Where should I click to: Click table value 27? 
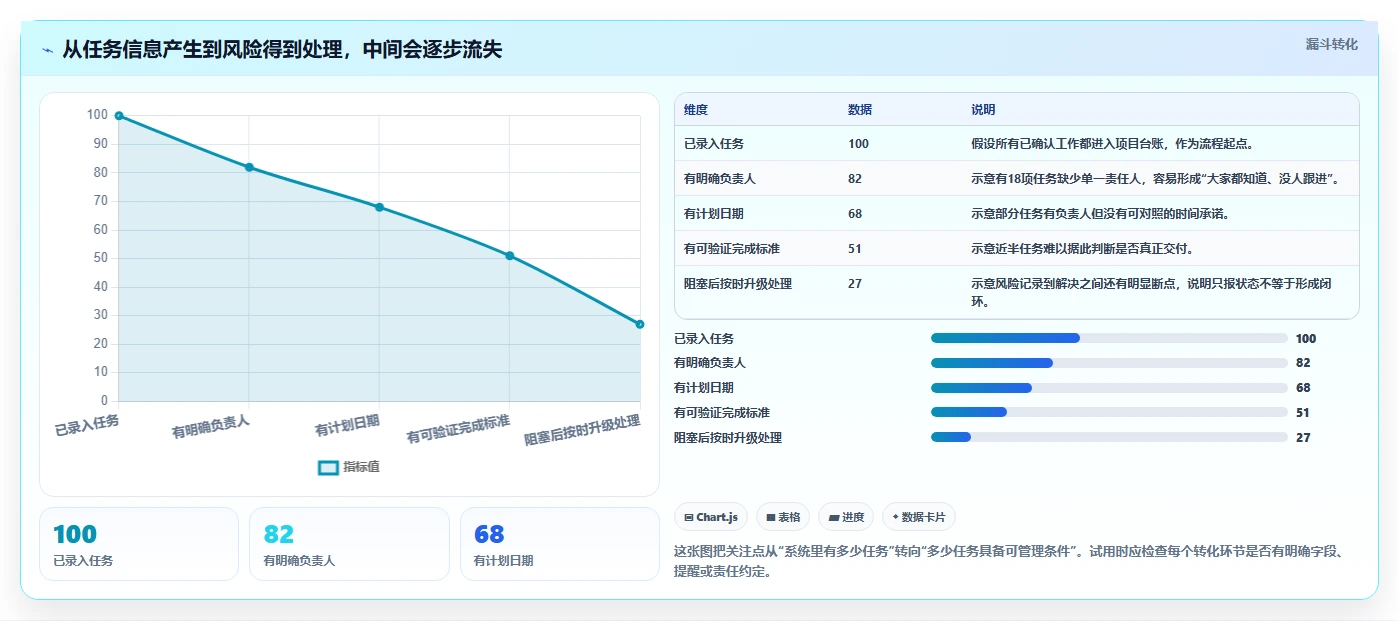coord(855,284)
